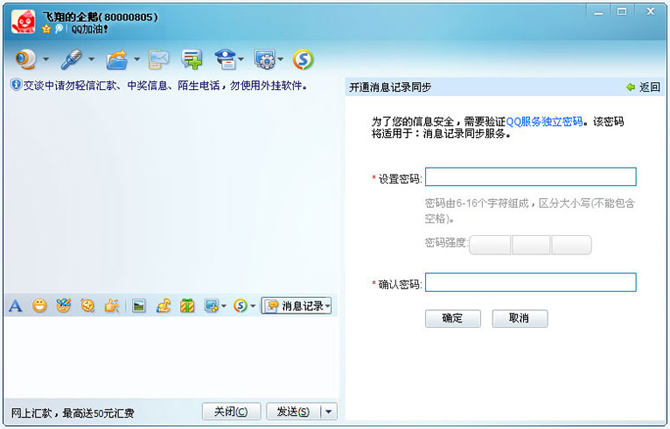
Task: Click the Sogou search S icon in the input toolbar
Action: pos(240,306)
